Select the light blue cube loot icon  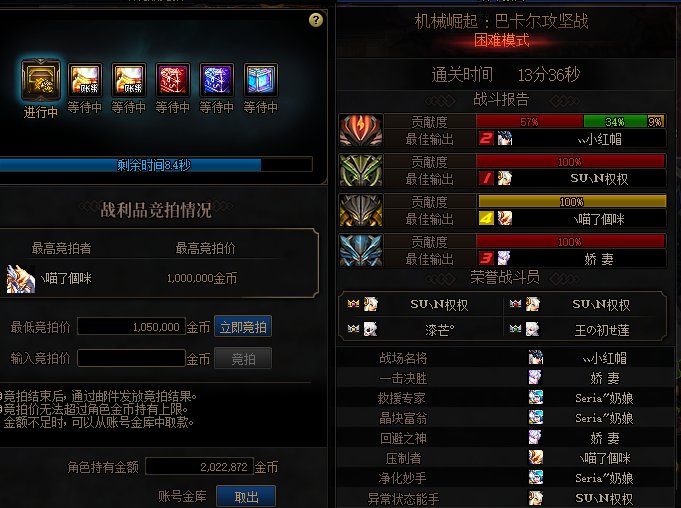[x=261, y=80]
